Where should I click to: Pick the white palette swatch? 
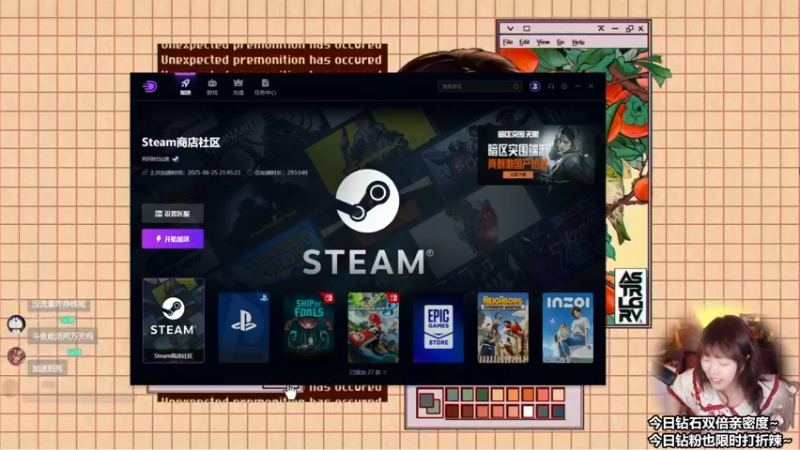click(528, 411)
